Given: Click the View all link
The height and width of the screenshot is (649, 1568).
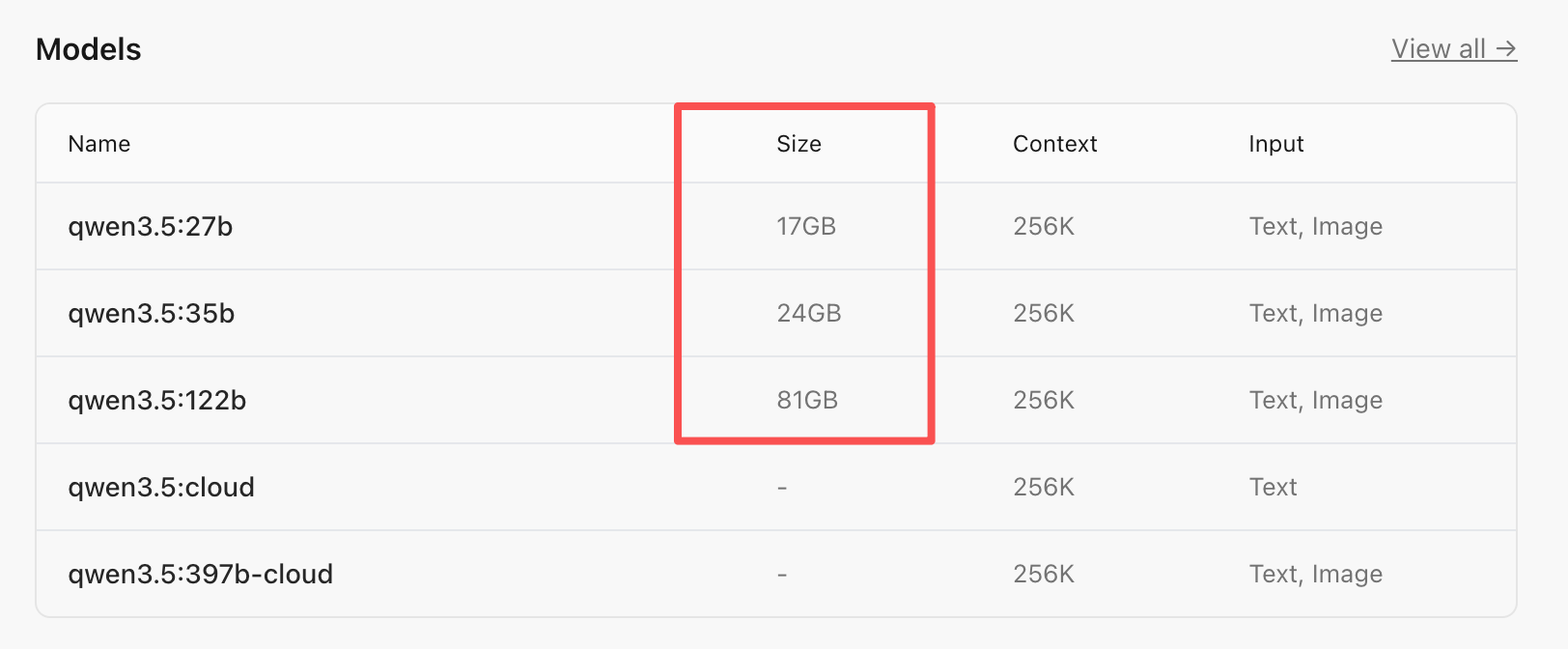Looking at the screenshot, I should pos(1439,49).
